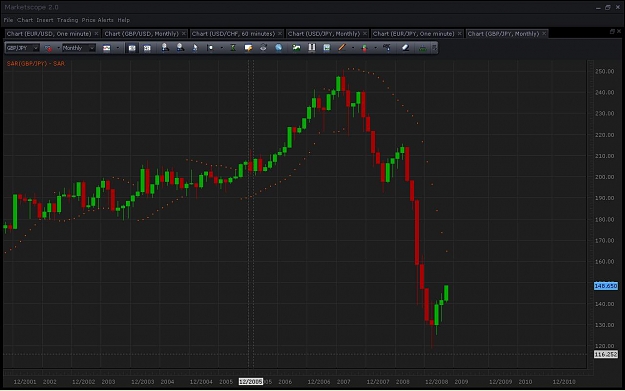
Task: Open the Chart menu
Action: pyautogui.click(x=25, y=20)
